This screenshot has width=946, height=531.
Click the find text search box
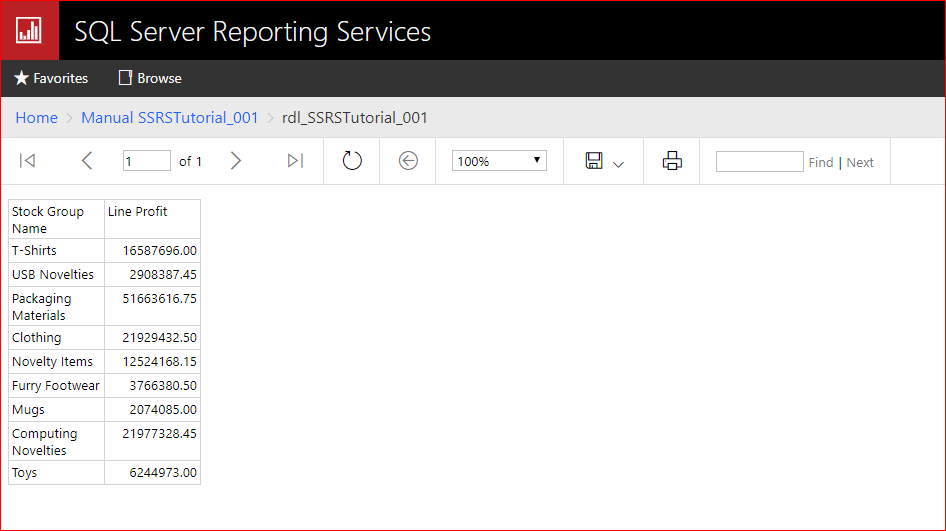pyautogui.click(x=760, y=161)
